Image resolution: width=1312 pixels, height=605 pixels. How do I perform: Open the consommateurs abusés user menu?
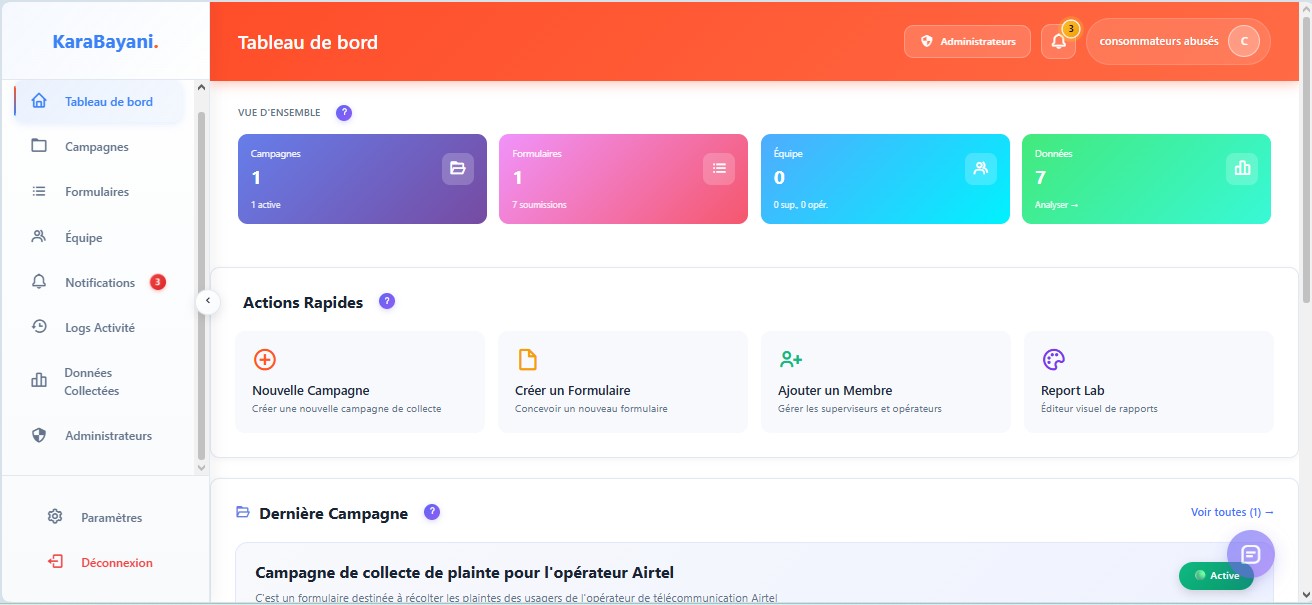point(1177,42)
